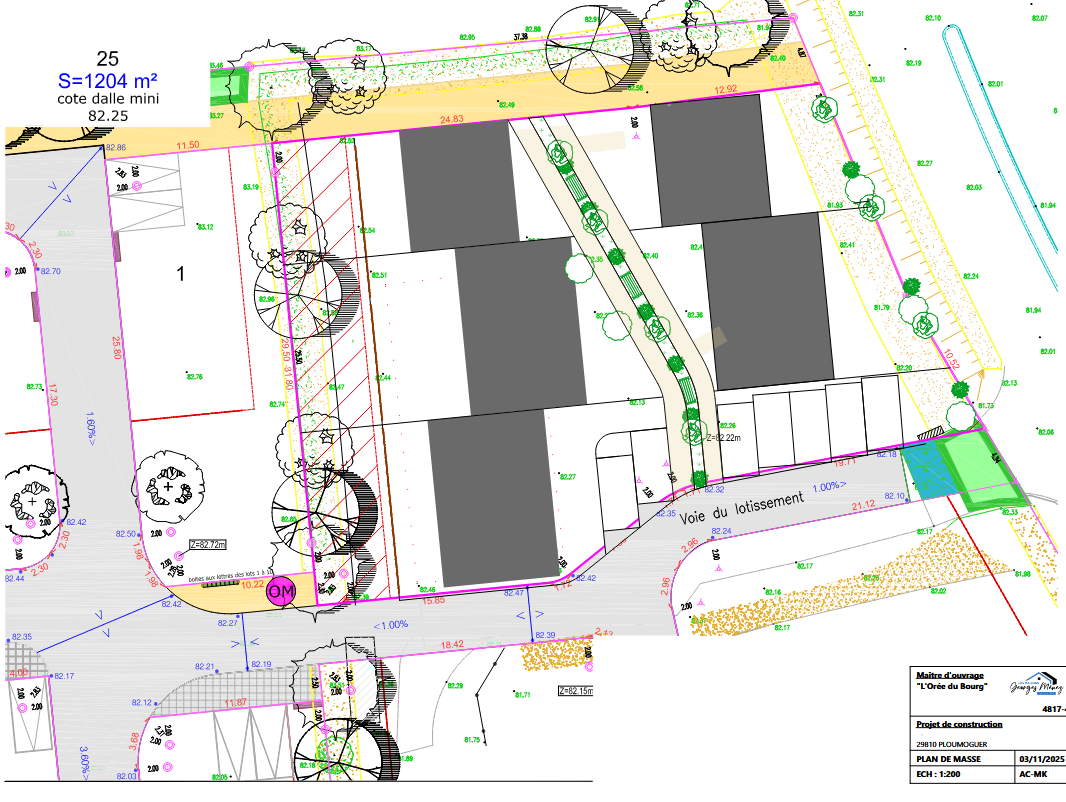Click the large tree symbol at top center
This screenshot has width=1066, height=802.
(x=597, y=48)
